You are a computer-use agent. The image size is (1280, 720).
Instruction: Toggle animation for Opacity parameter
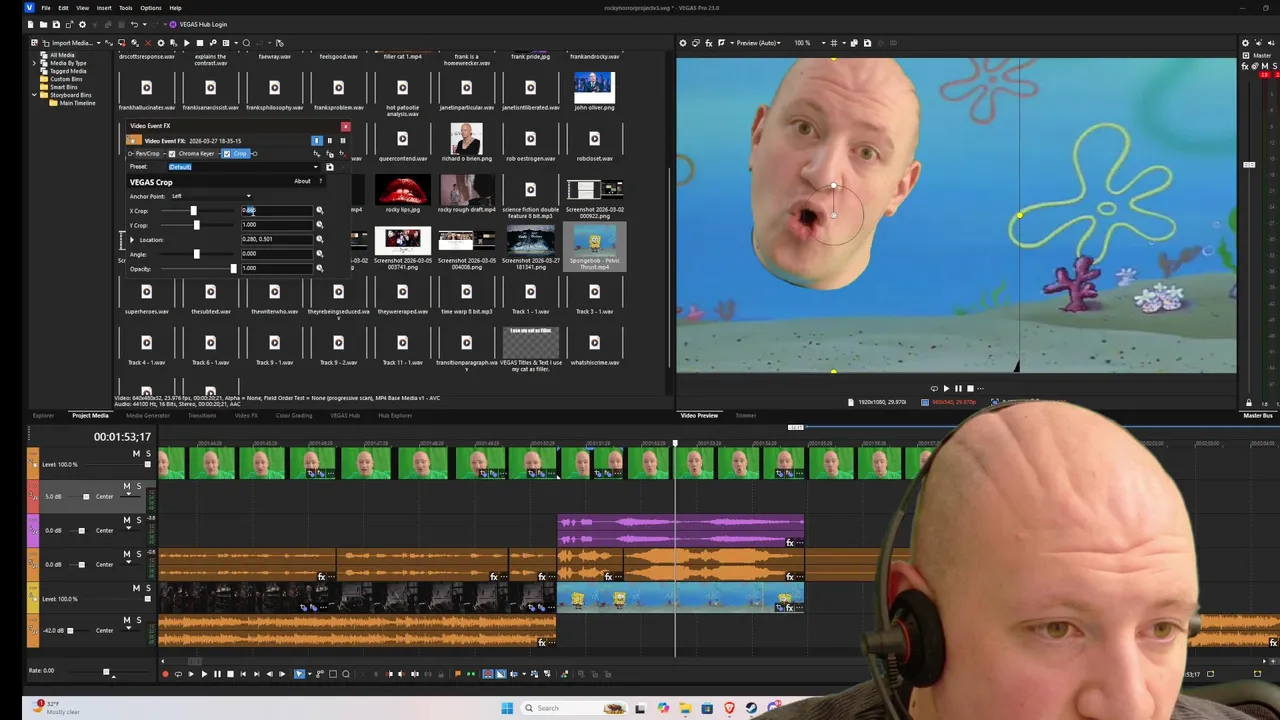click(319, 268)
